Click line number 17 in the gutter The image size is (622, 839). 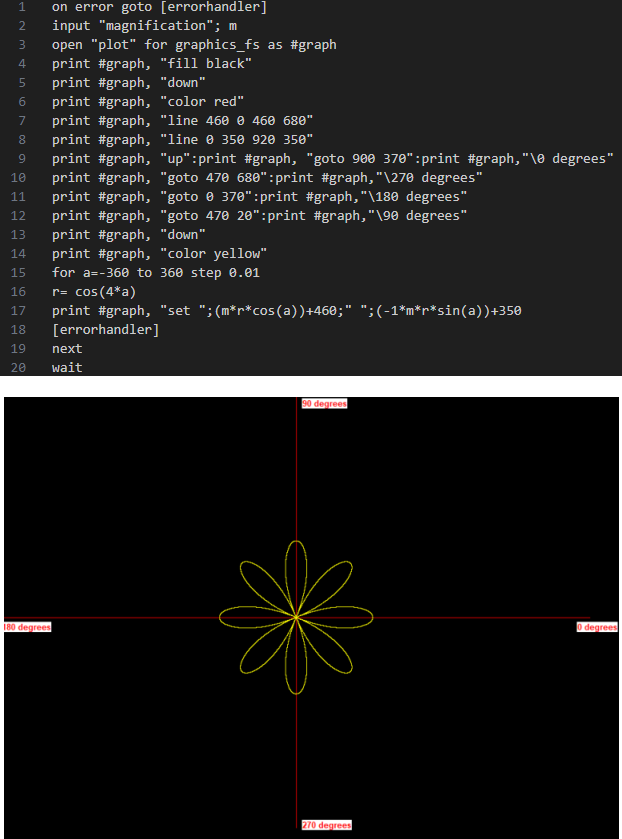(x=20, y=311)
